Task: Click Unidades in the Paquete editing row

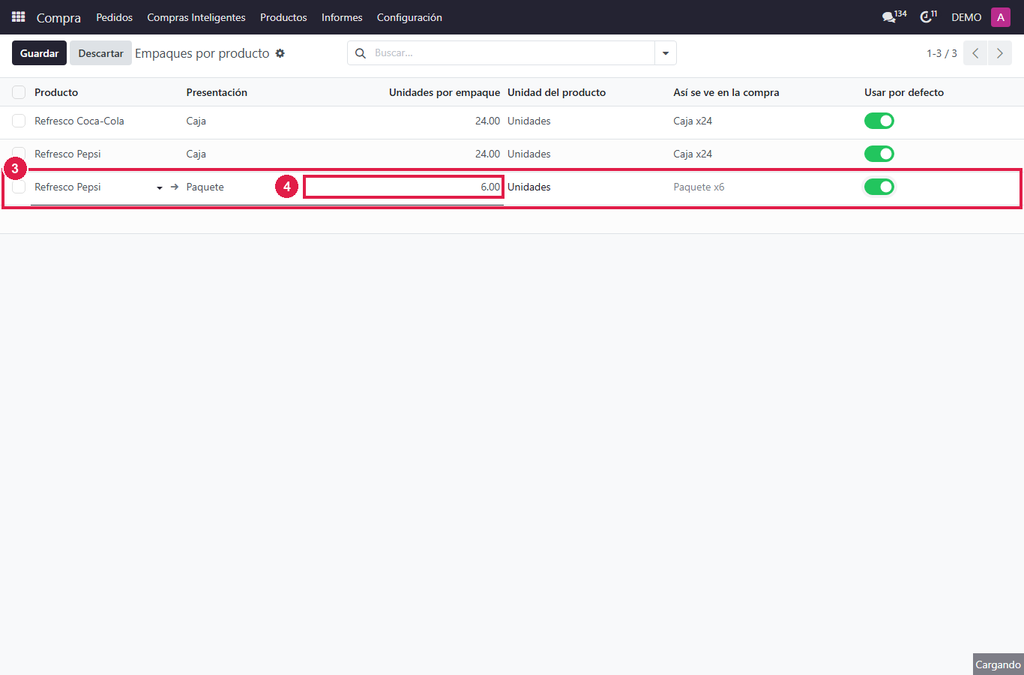Action: coord(529,187)
